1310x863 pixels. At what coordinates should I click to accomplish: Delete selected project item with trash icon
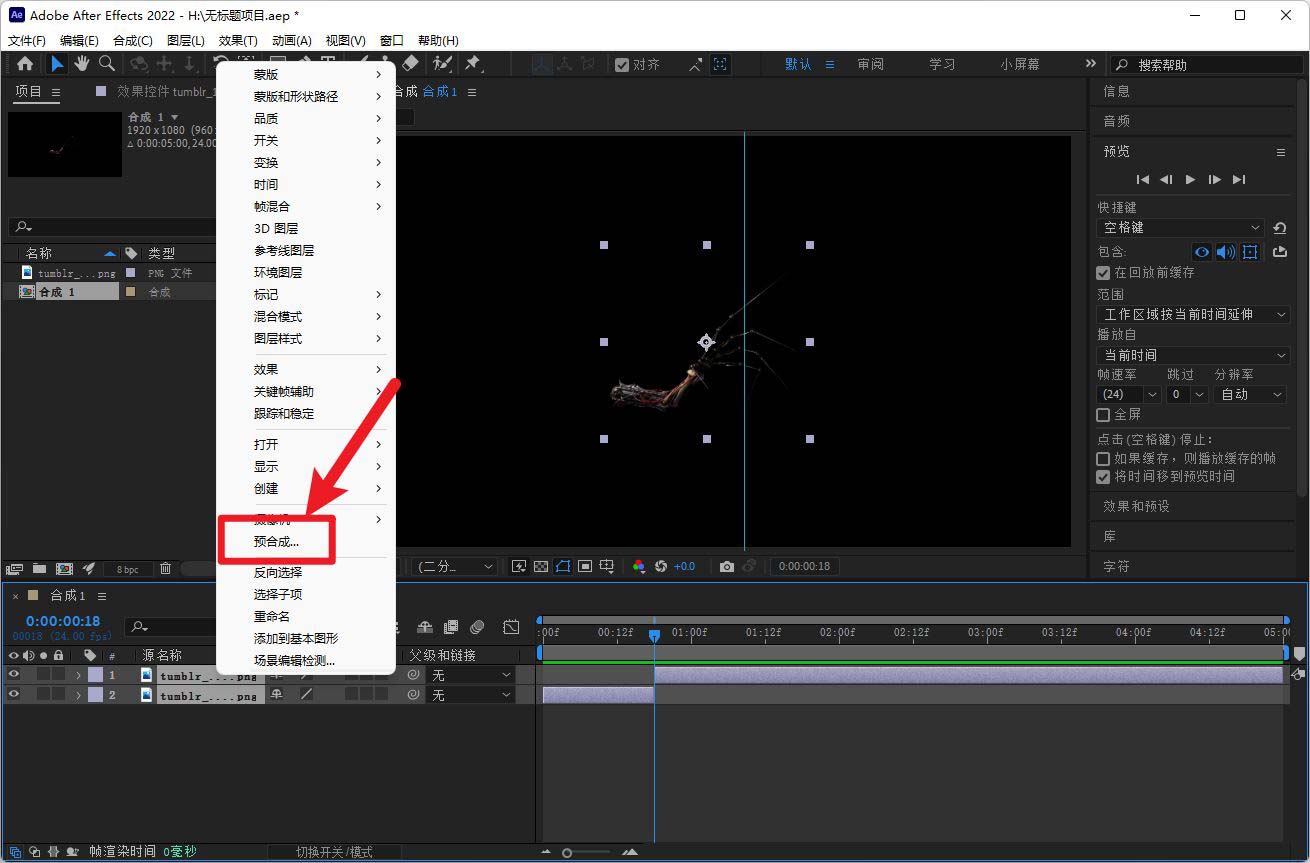point(166,568)
